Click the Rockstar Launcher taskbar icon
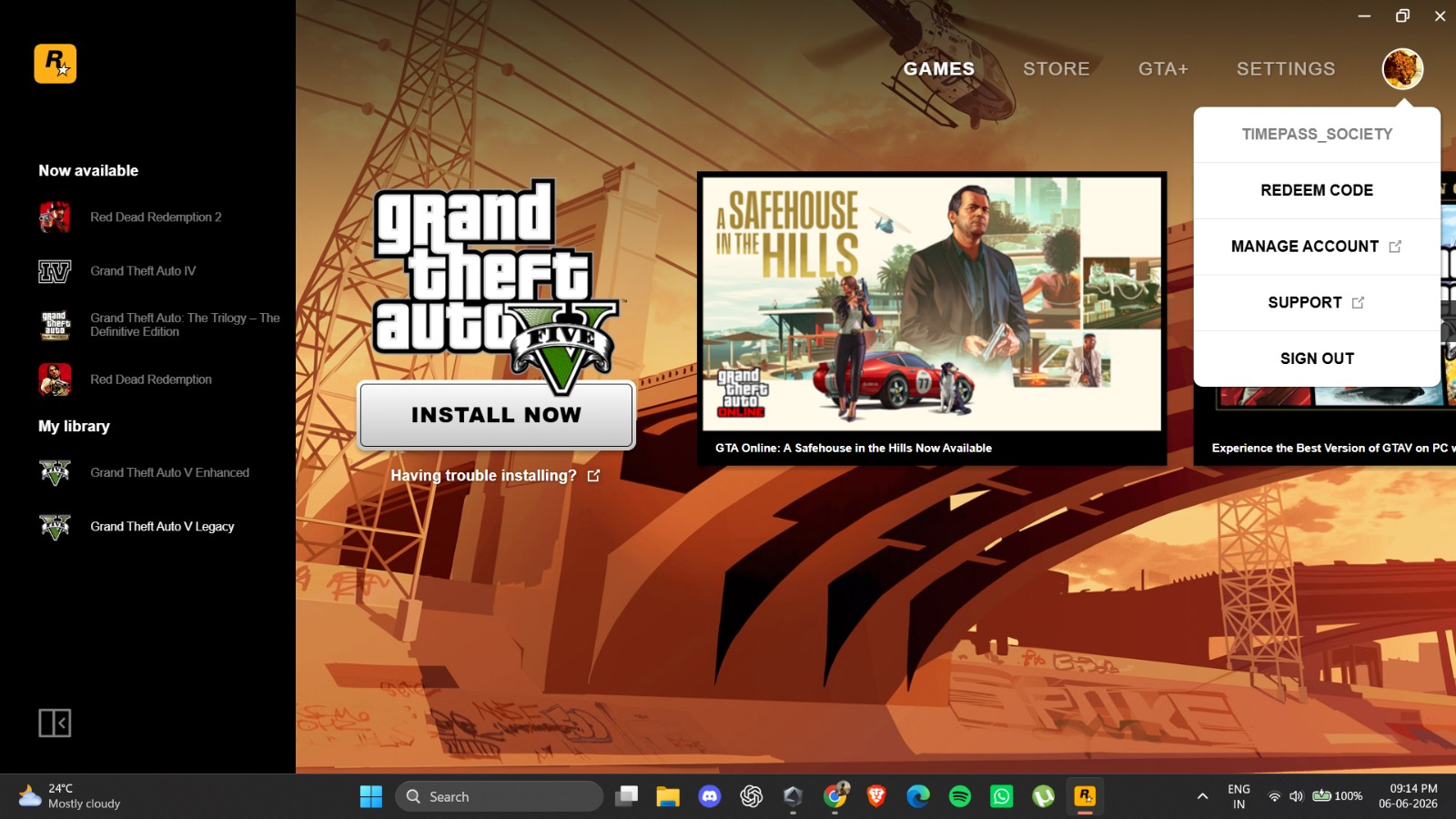Viewport: 1456px width, 819px height. click(x=1085, y=796)
